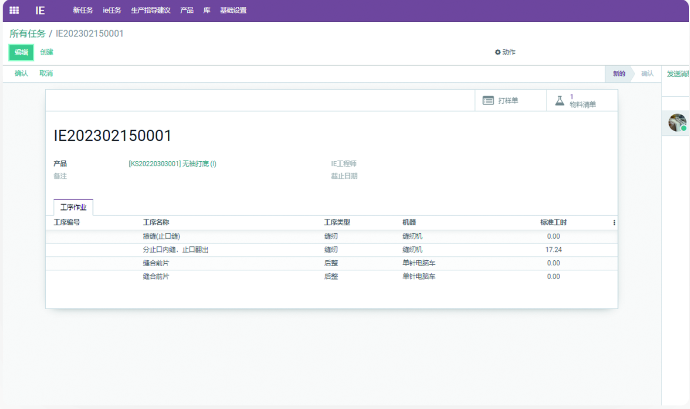690x409 pixels.
Task: Click the 创建 button
Action: click(x=47, y=52)
